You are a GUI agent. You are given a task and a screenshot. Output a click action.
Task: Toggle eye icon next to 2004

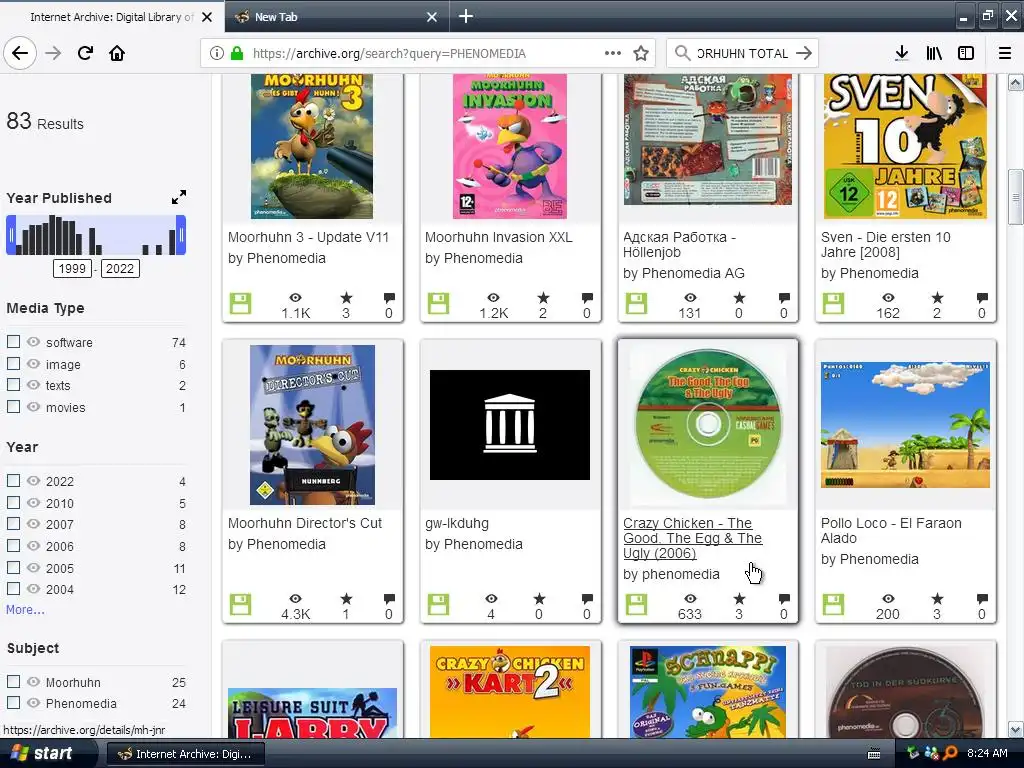(x=33, y=588)
